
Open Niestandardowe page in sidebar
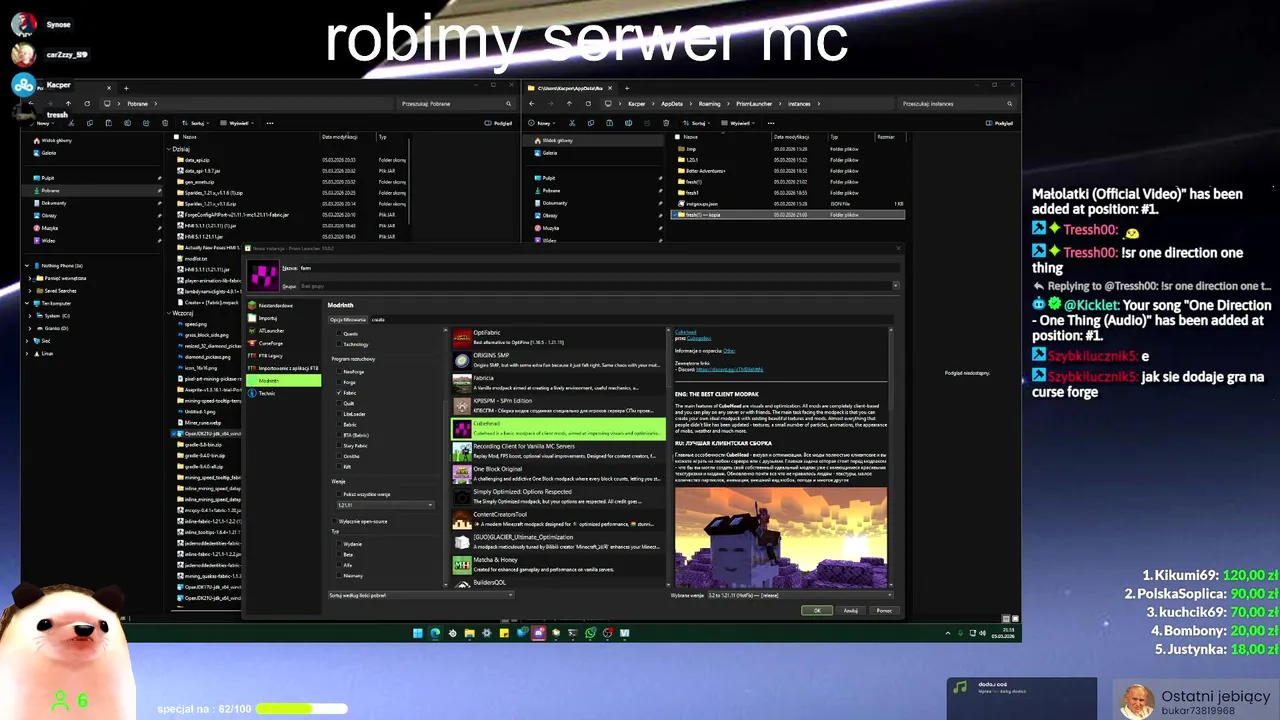pos(284,305)
